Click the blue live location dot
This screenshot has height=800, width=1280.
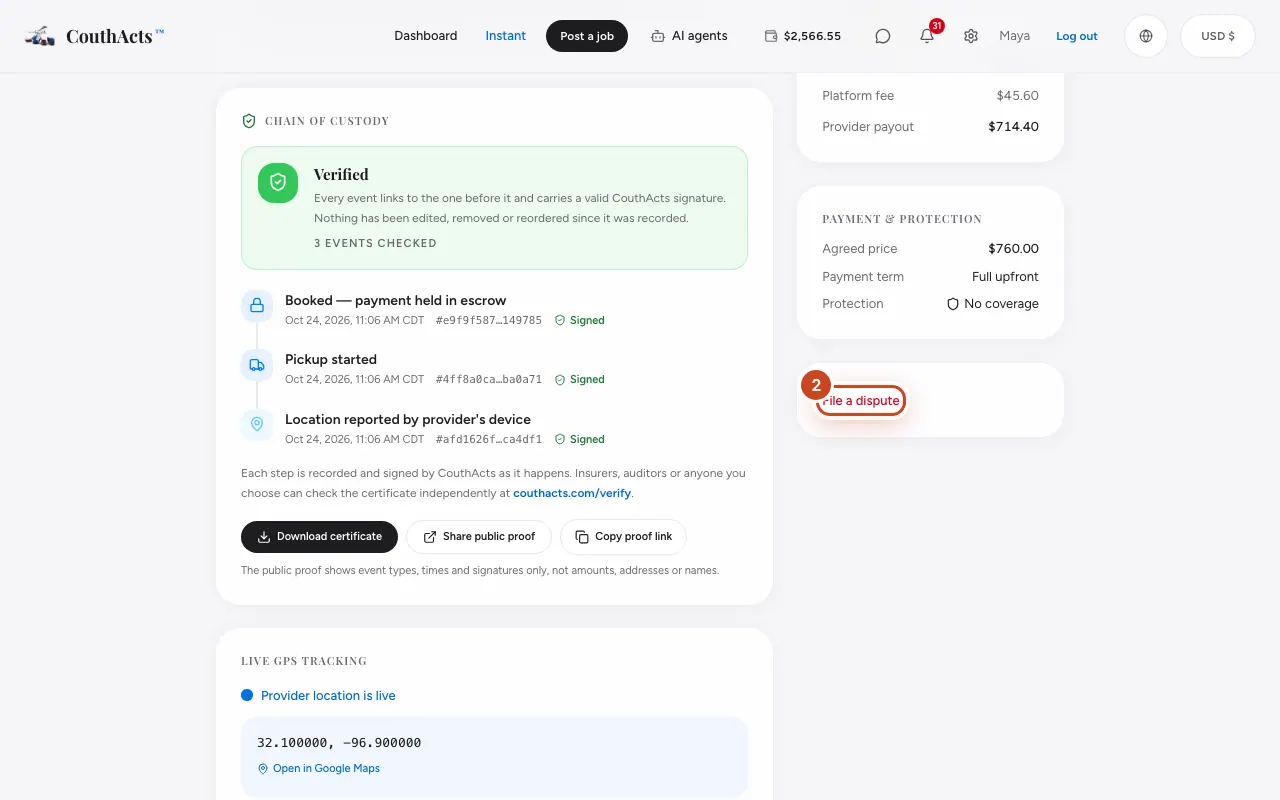click(247, 695)
